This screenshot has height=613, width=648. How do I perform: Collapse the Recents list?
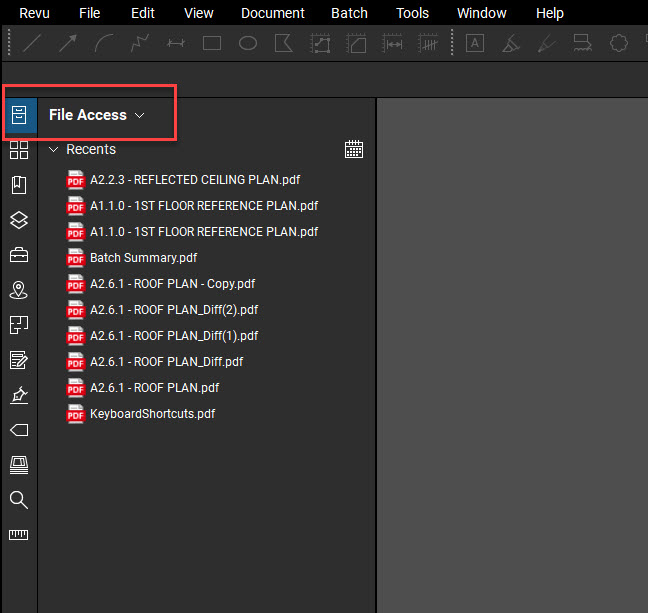pos(53,149)
